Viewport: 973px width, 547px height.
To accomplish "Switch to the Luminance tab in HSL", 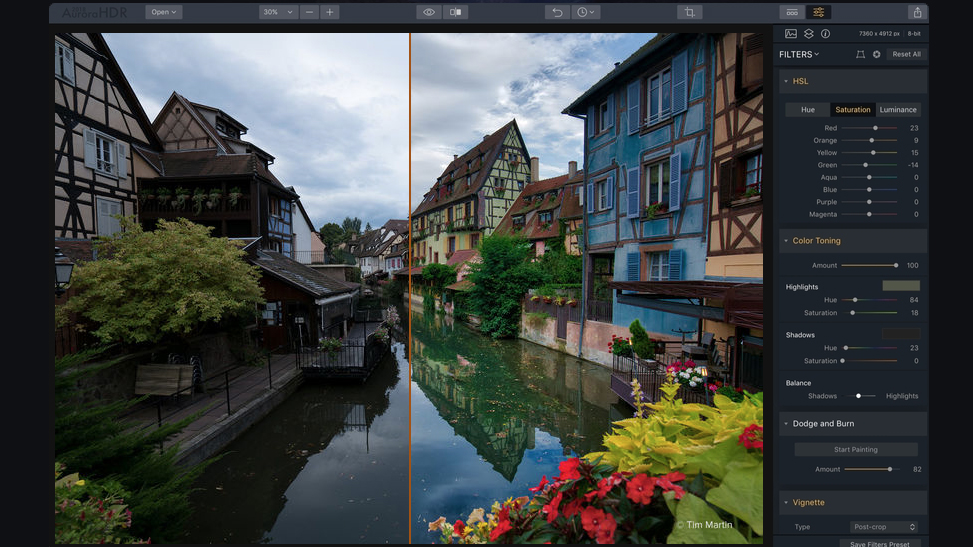I will [898, 110].
